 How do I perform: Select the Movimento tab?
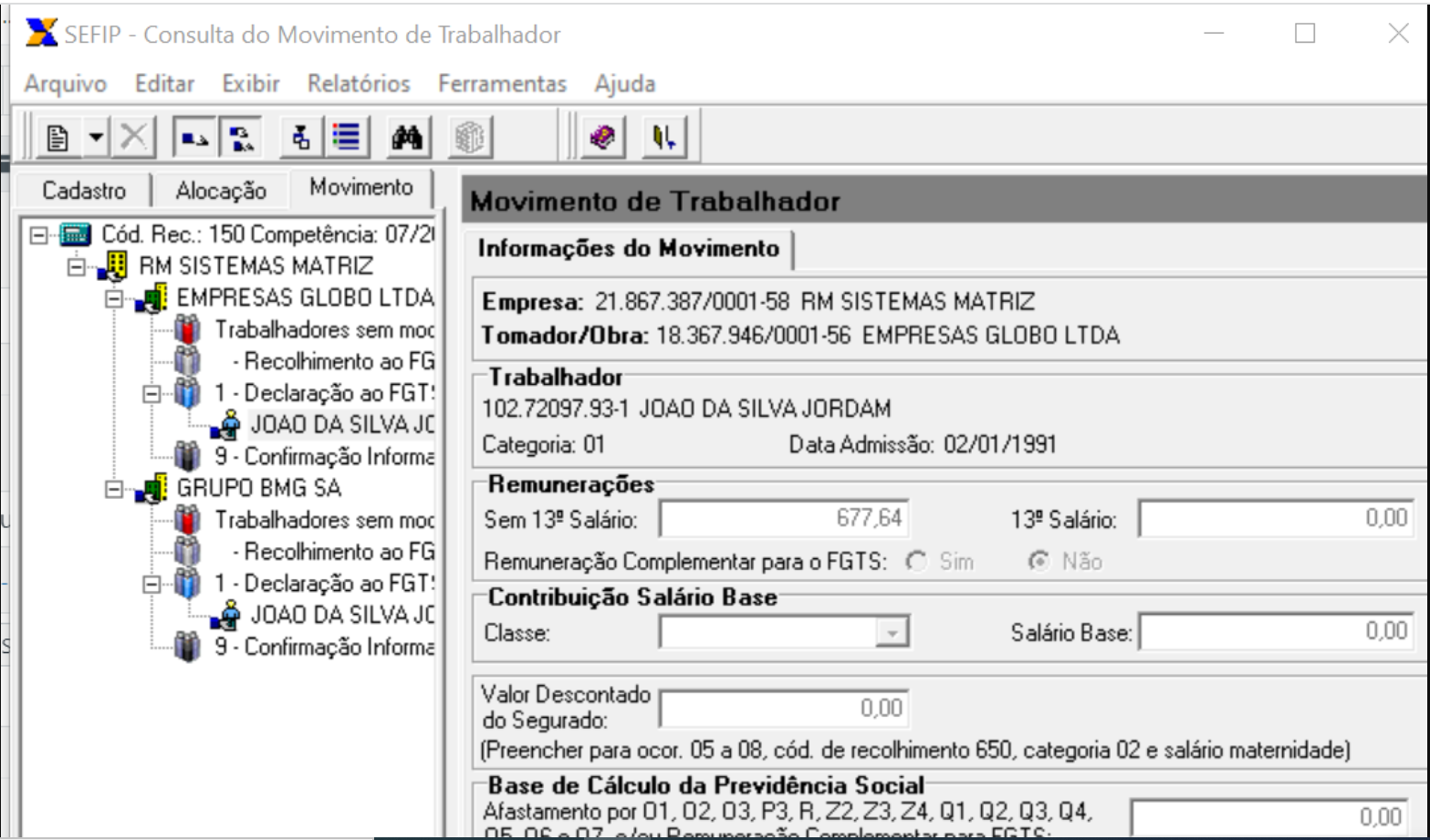[x=361, y=187]
